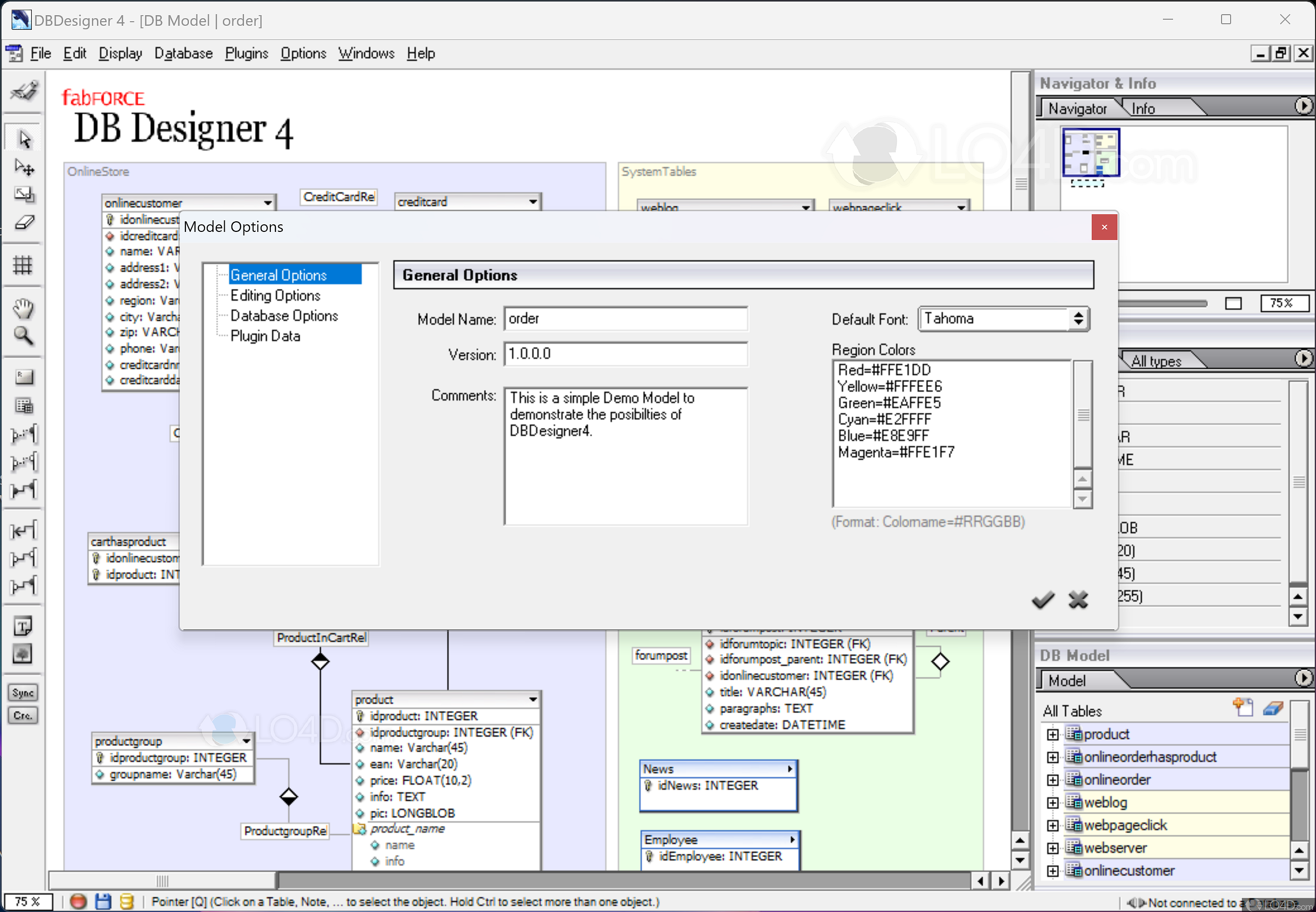Click the Cre. create script button

23,715
